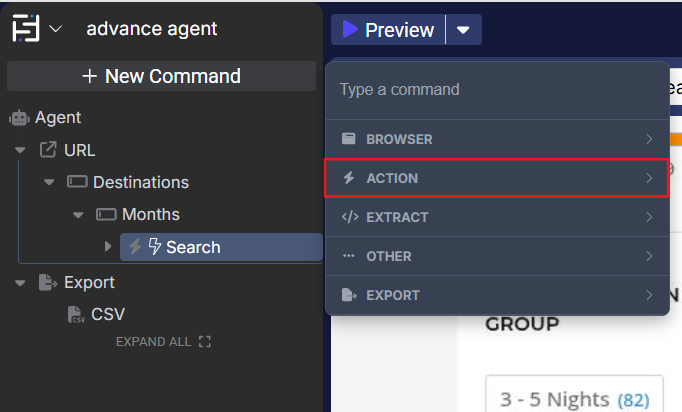Click the New Command button

[161, 76]
